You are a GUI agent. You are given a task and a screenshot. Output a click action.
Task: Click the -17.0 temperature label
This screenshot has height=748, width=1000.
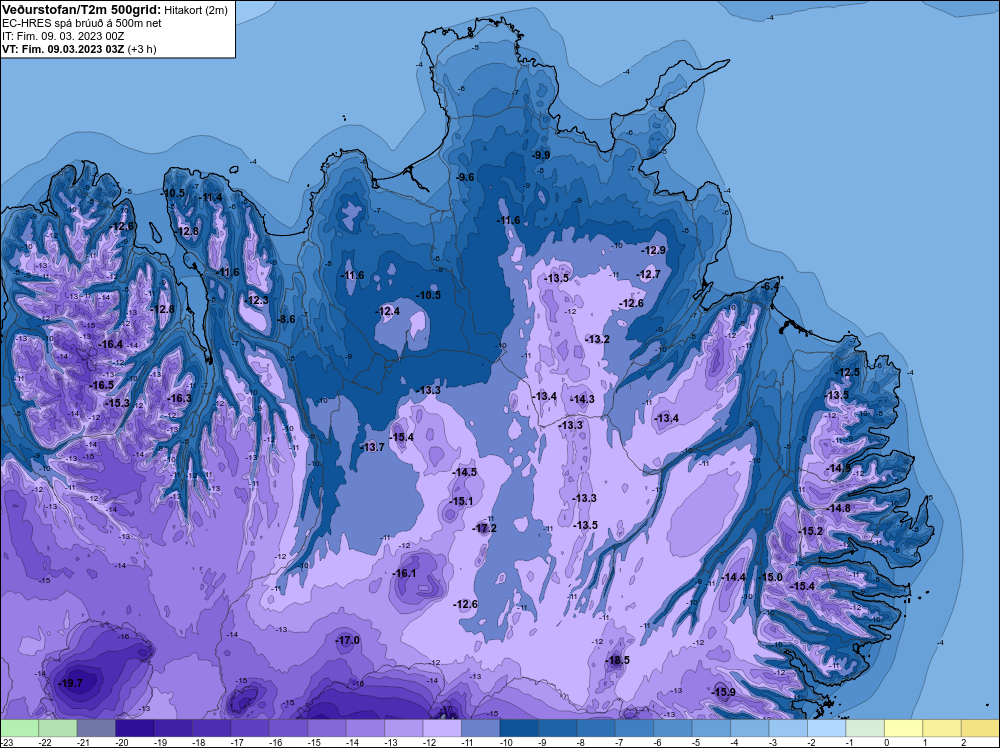[x=348, y=640]
